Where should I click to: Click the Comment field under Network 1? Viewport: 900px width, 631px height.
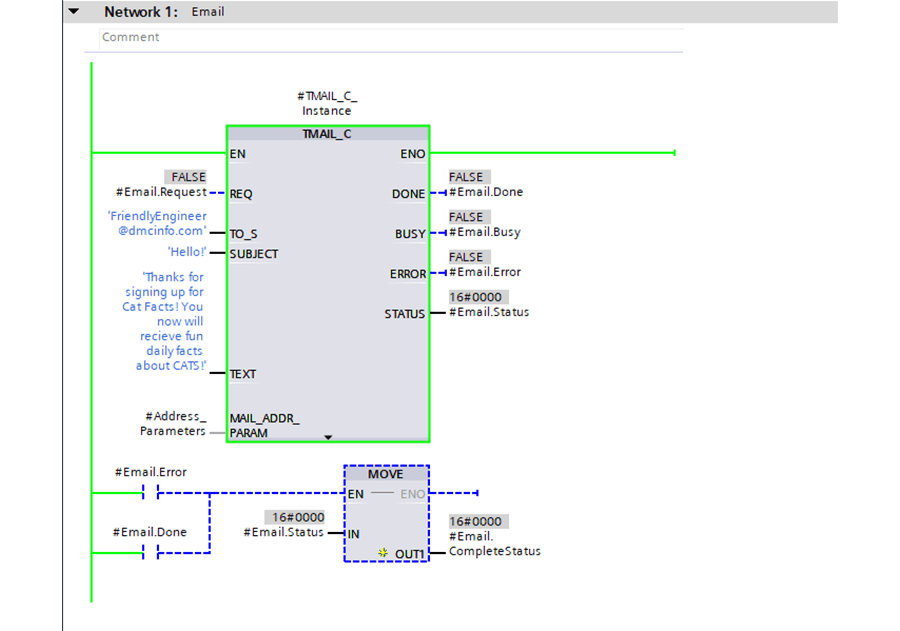(391, 37)
